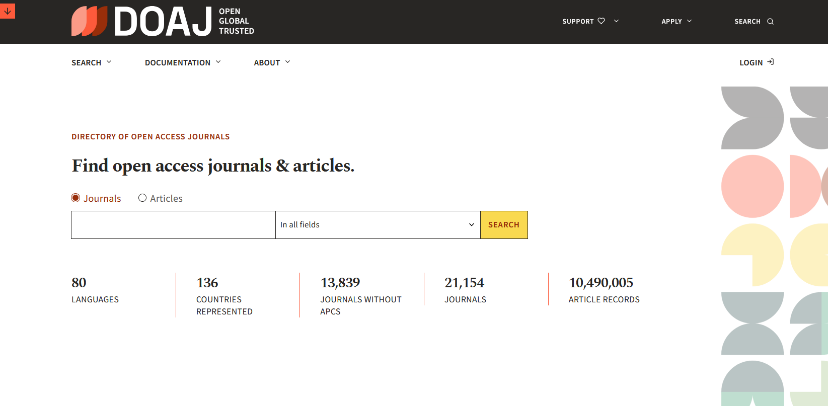This screenshot has width=828, height=406.
Task: Click the Apply text in the top bar
Action: [x=671, y=21]
